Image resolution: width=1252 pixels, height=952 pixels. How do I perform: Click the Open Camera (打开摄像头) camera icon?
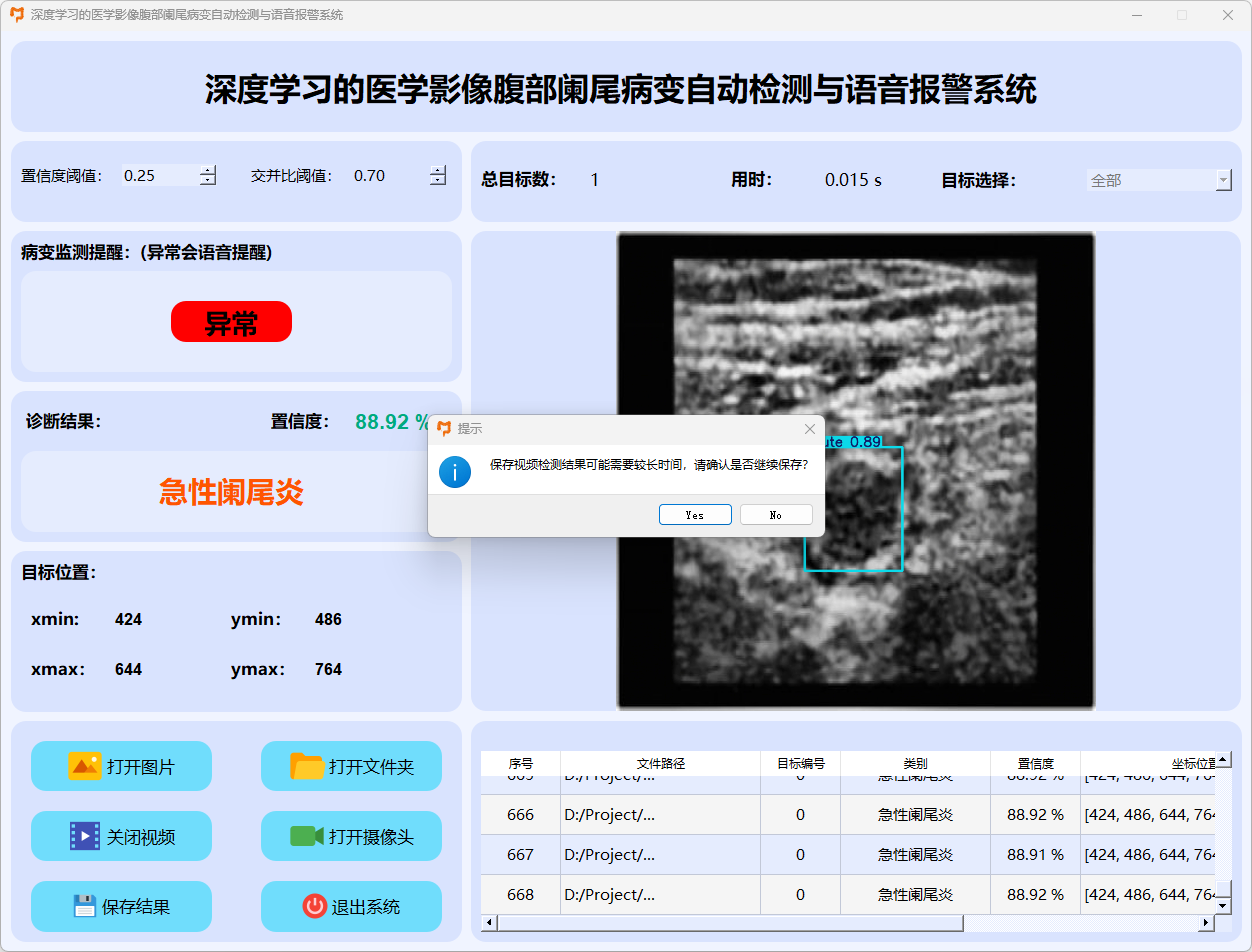pyautogui.click(x=307, y=836)
